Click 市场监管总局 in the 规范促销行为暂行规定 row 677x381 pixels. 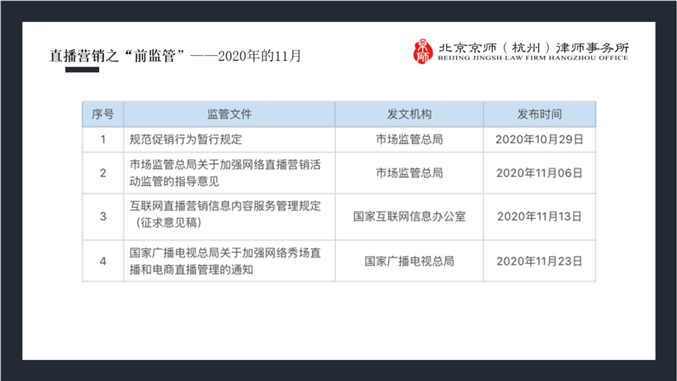click(409, 140)
